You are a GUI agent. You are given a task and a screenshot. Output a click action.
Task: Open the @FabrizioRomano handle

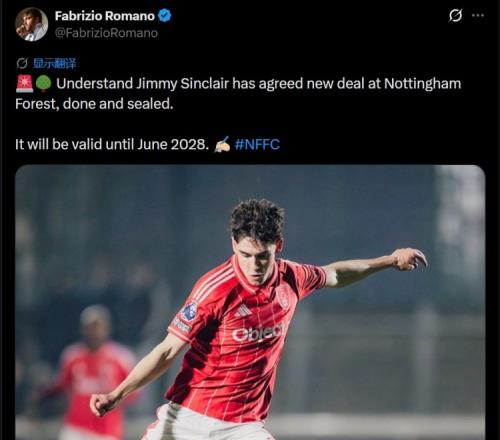[x=106, y=33]
